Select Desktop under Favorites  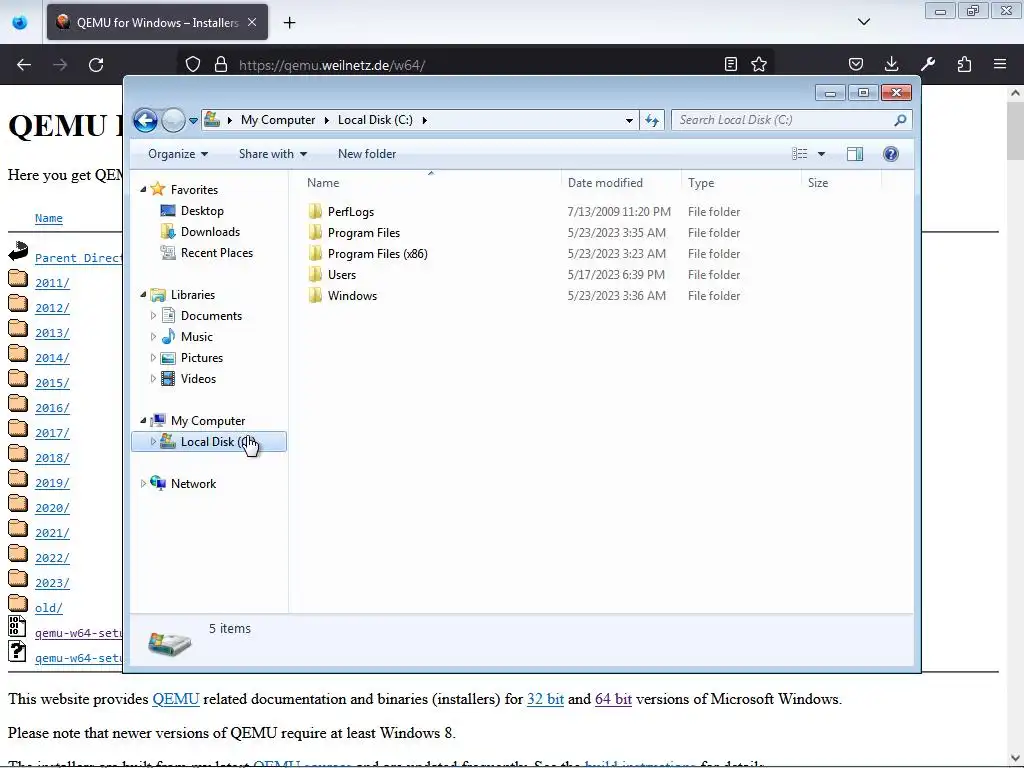point(202,211)
